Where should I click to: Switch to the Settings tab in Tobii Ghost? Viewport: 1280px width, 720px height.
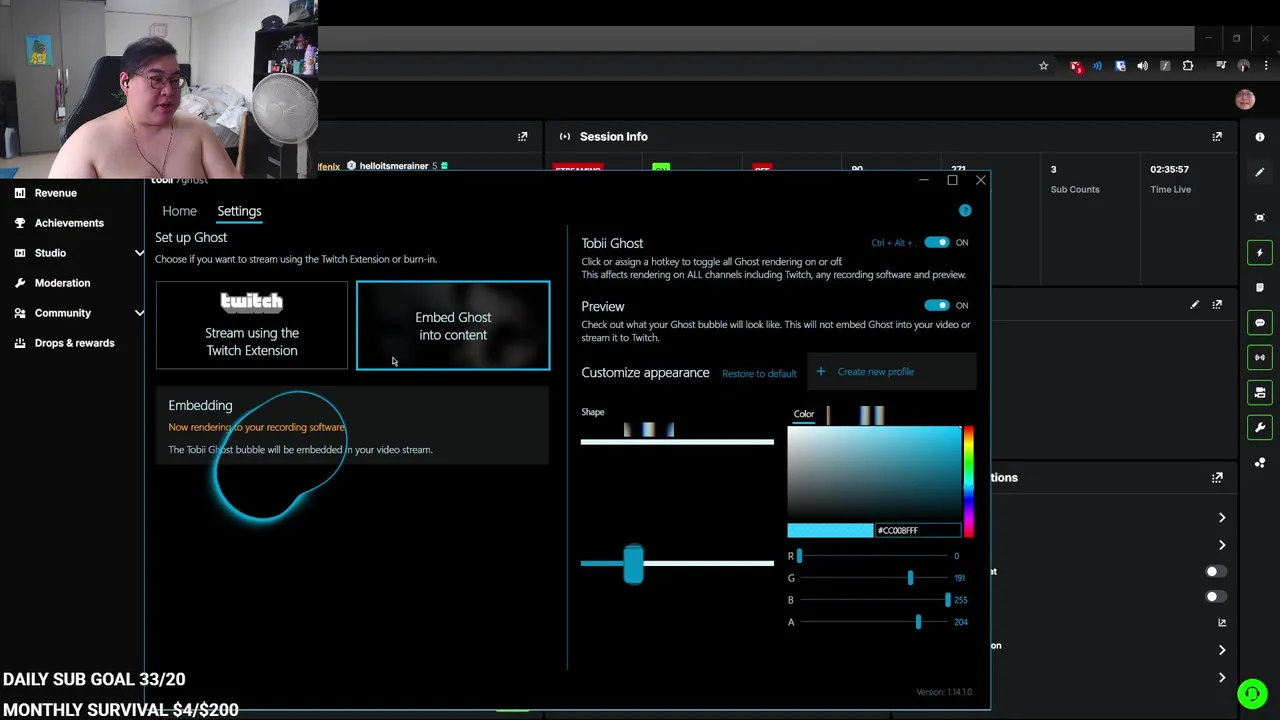(x=239, y=211)
